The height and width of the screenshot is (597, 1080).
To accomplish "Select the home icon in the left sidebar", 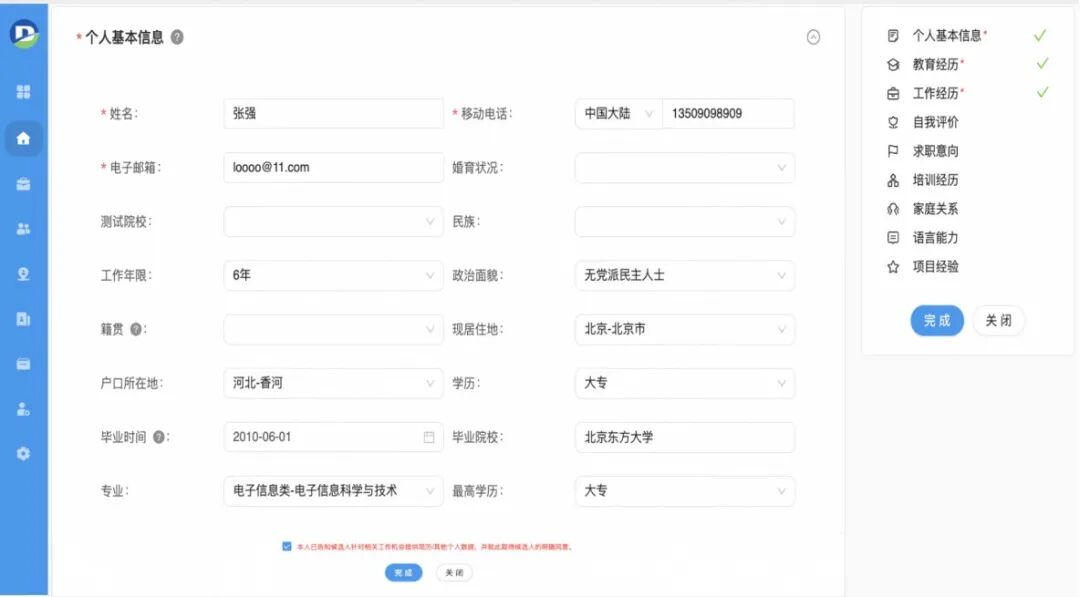I will [x=24, y=140].
